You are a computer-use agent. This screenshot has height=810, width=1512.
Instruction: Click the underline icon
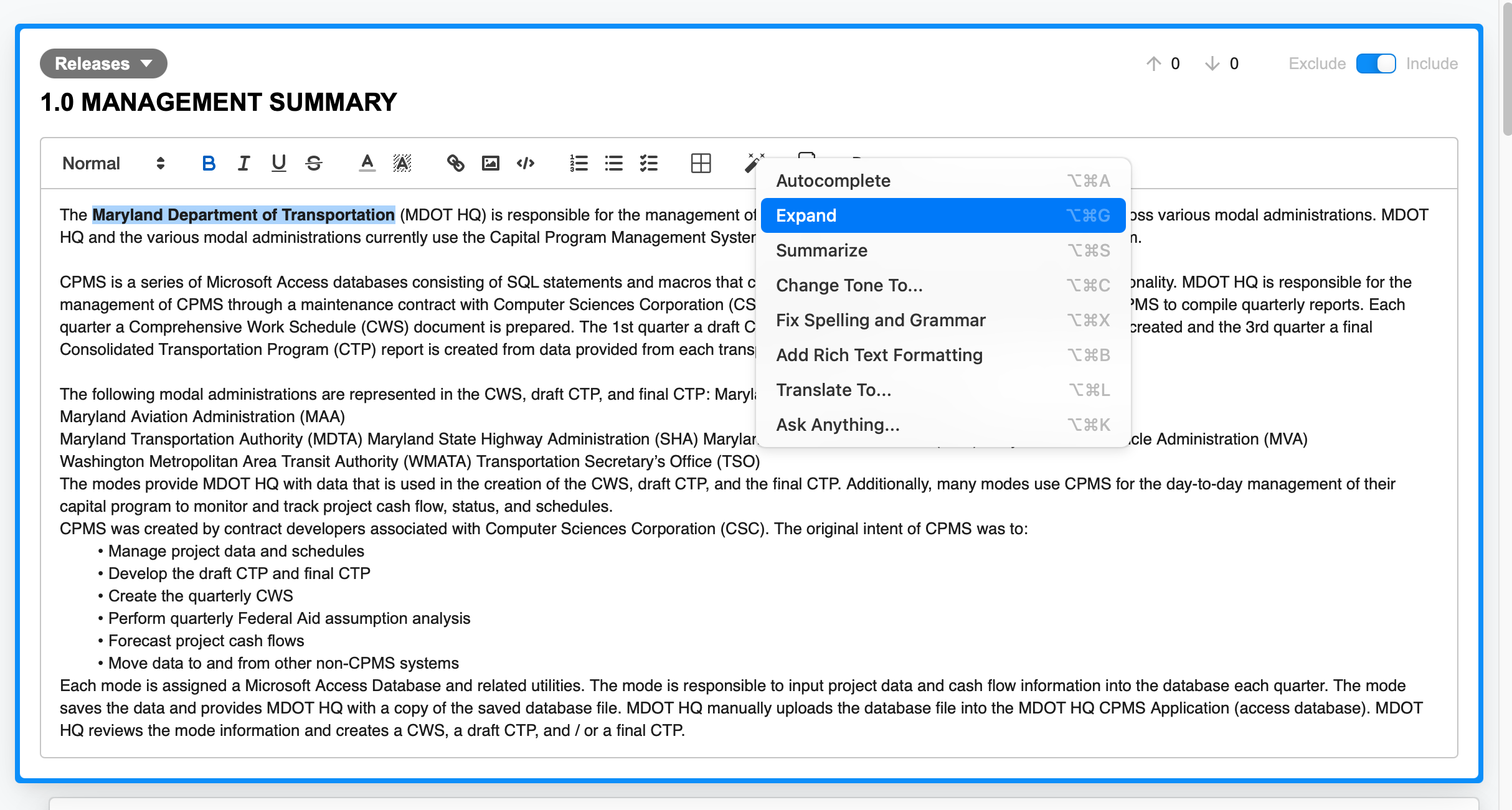coord(278,163)
